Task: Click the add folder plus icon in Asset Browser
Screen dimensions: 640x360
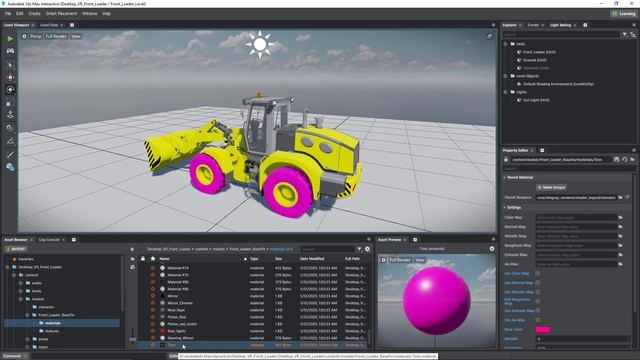Action: coord(132,249)
